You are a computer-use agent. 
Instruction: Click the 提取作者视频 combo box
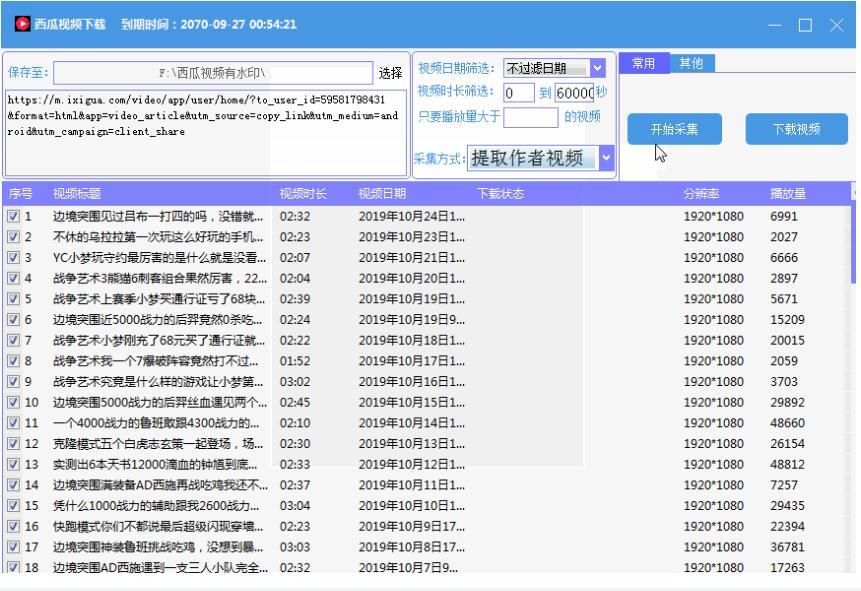point(540,158)
